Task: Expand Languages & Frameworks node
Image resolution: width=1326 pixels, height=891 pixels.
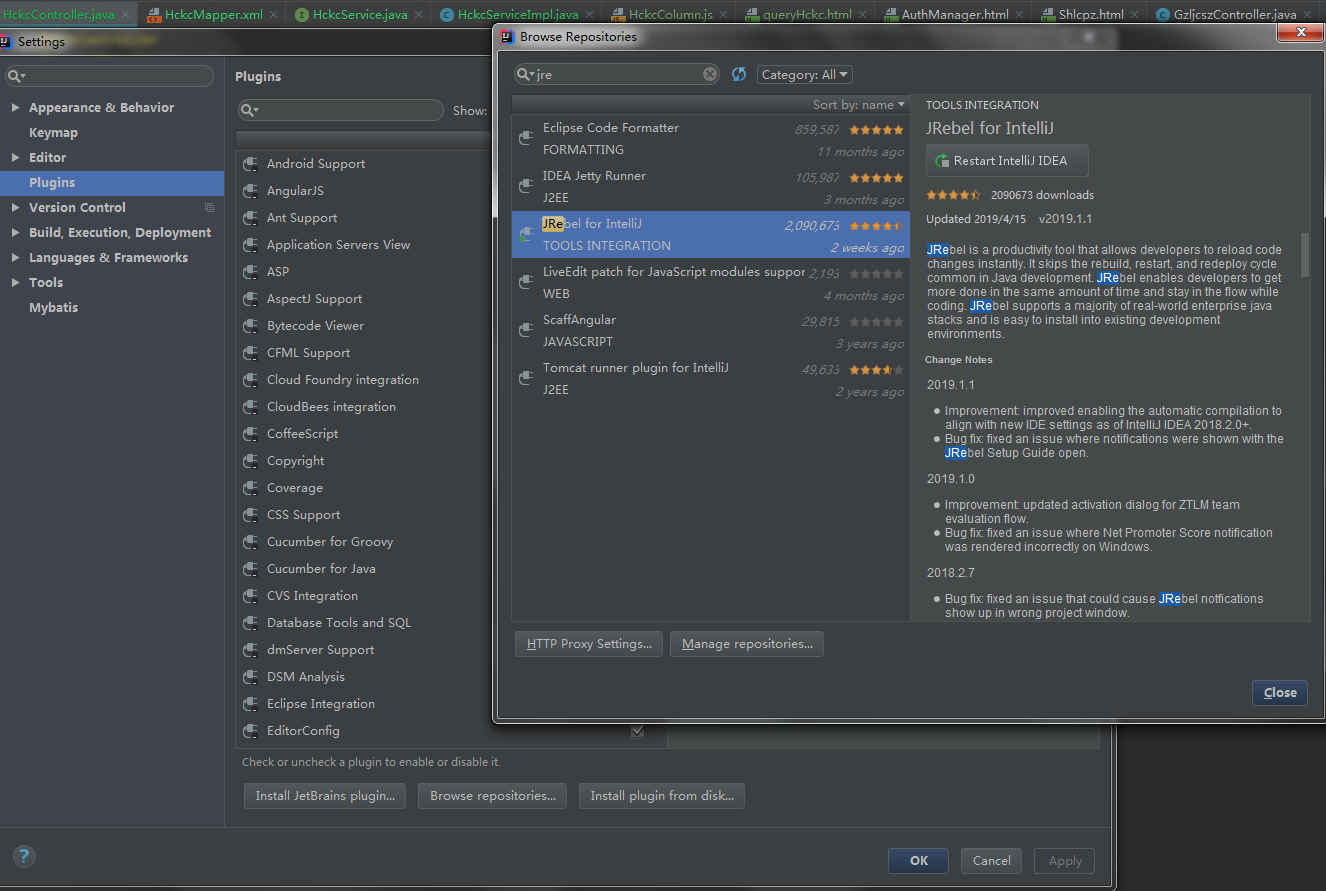Action: [15, 258]
